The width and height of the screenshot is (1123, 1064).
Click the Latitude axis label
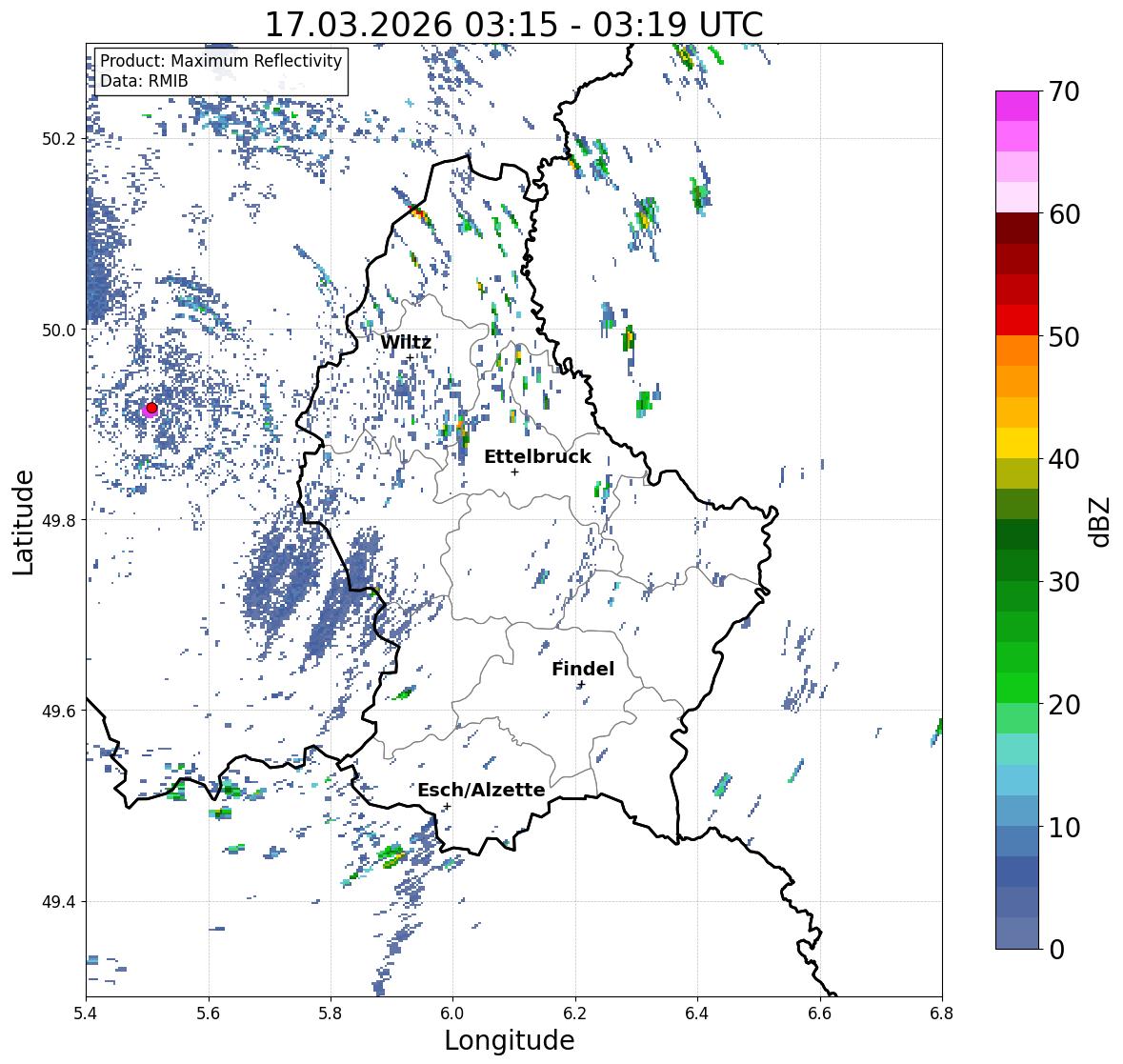tap(23, 523)
